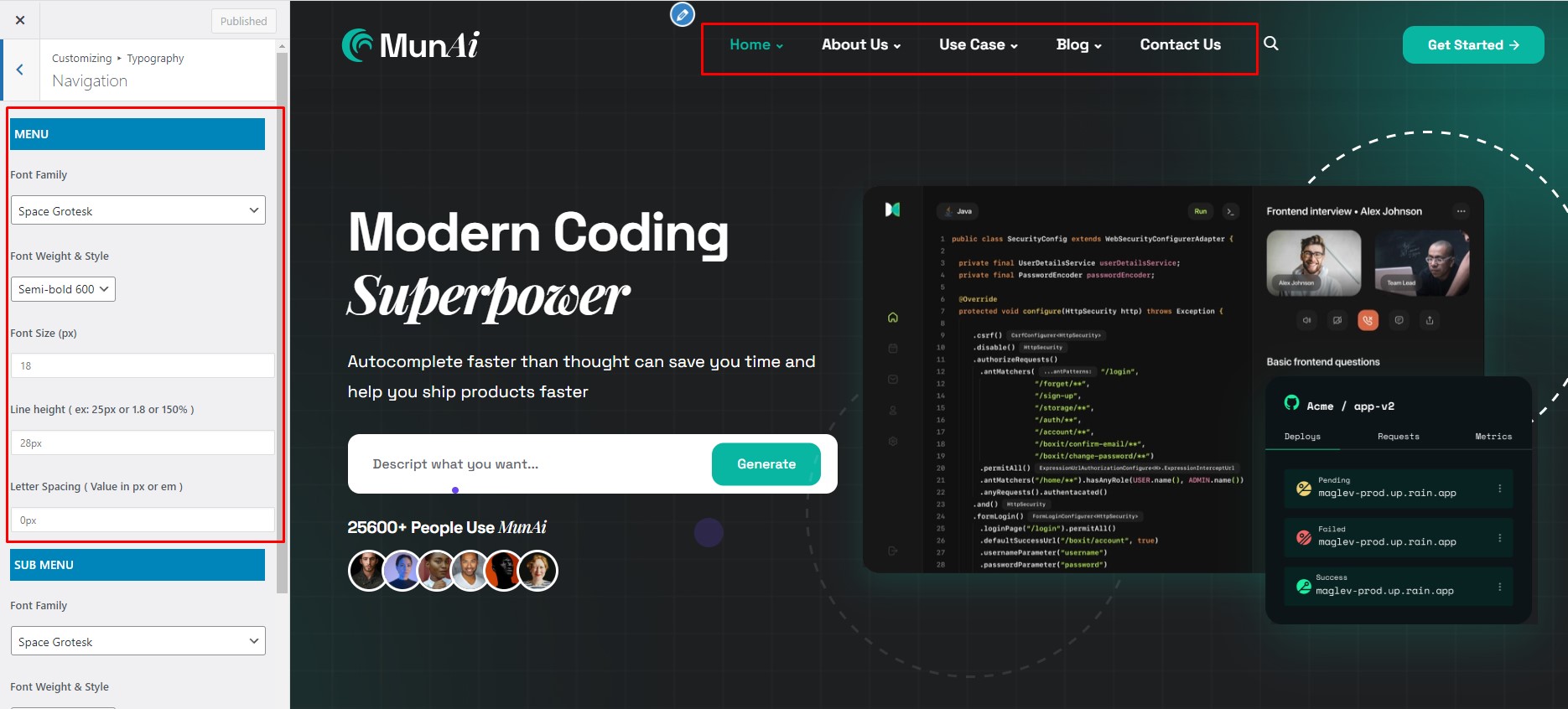
Task: Click the terminal icon next to Run
Action: pos(1230,211)
